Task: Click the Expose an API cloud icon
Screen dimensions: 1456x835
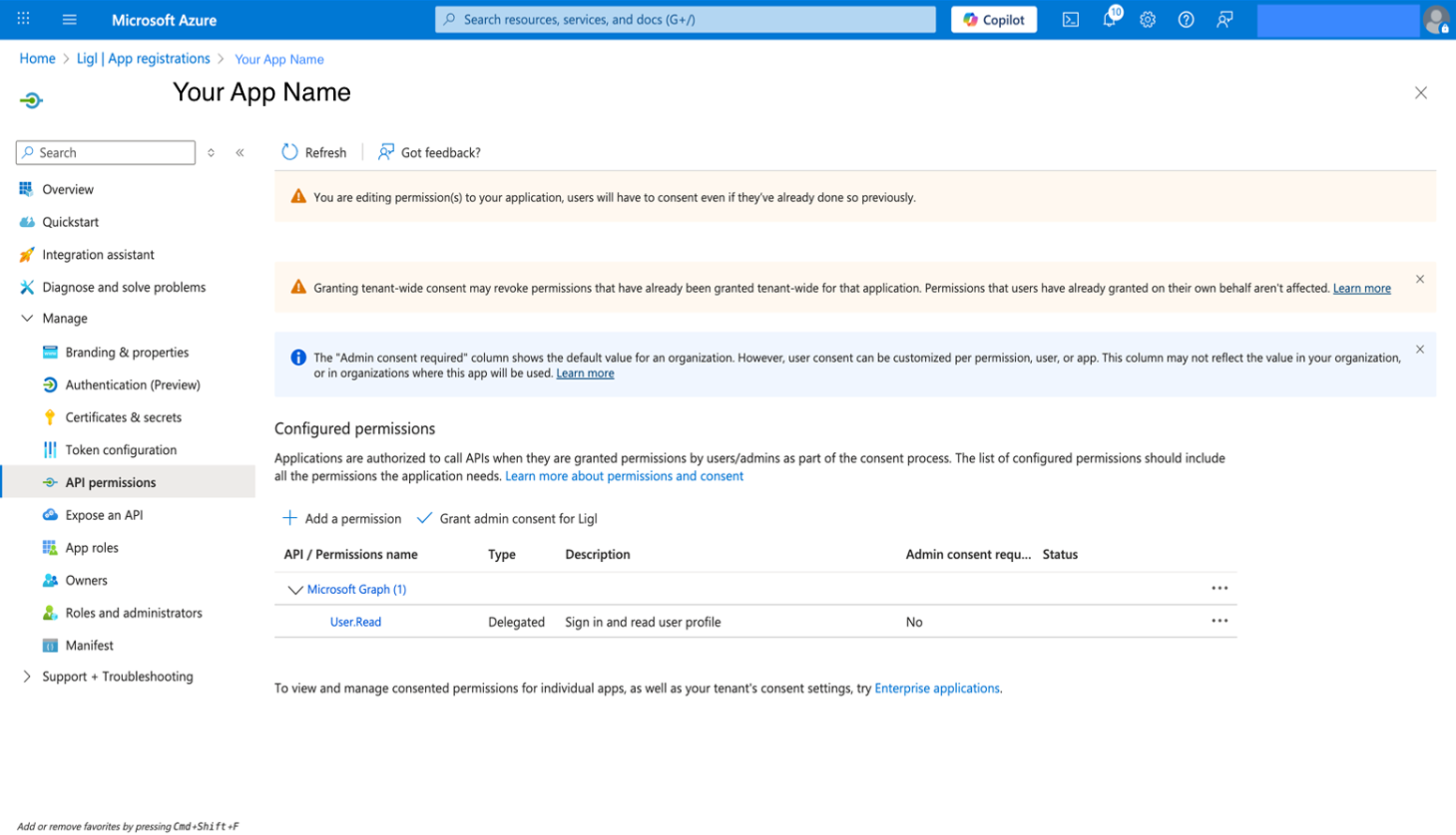Action: (50, 515)
